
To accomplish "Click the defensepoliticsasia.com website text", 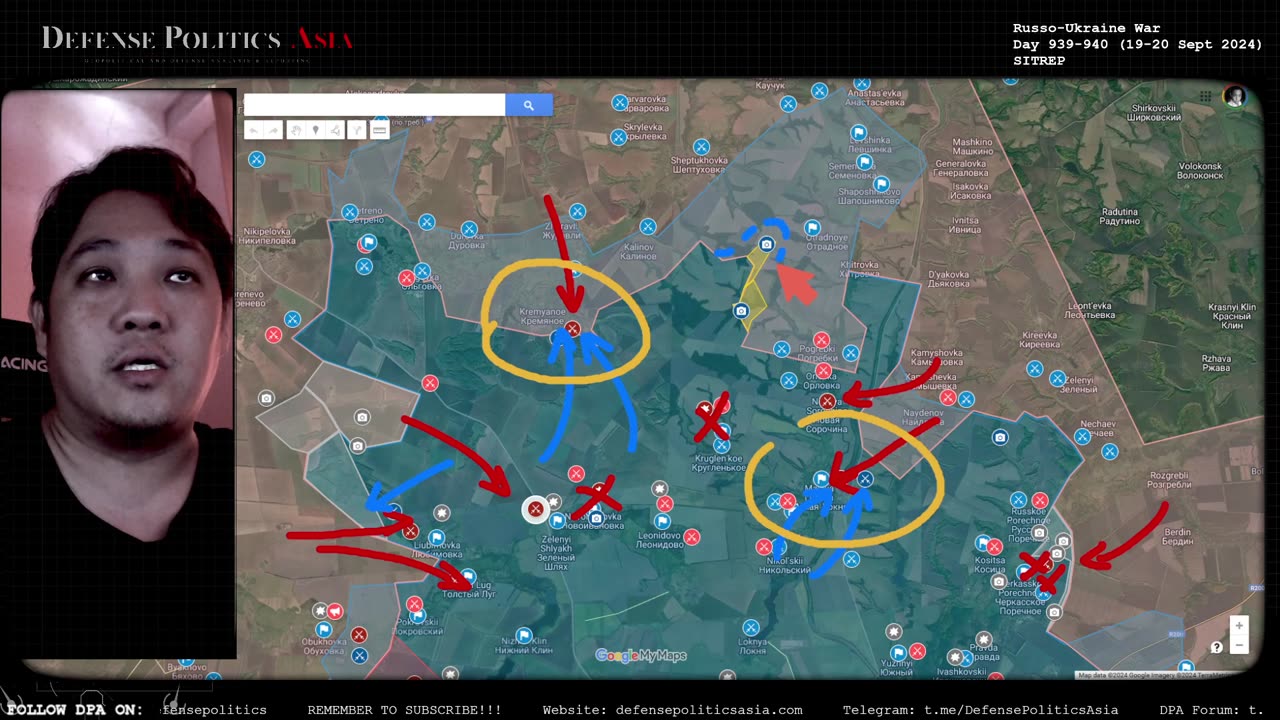I will click(x=709, y=710).
